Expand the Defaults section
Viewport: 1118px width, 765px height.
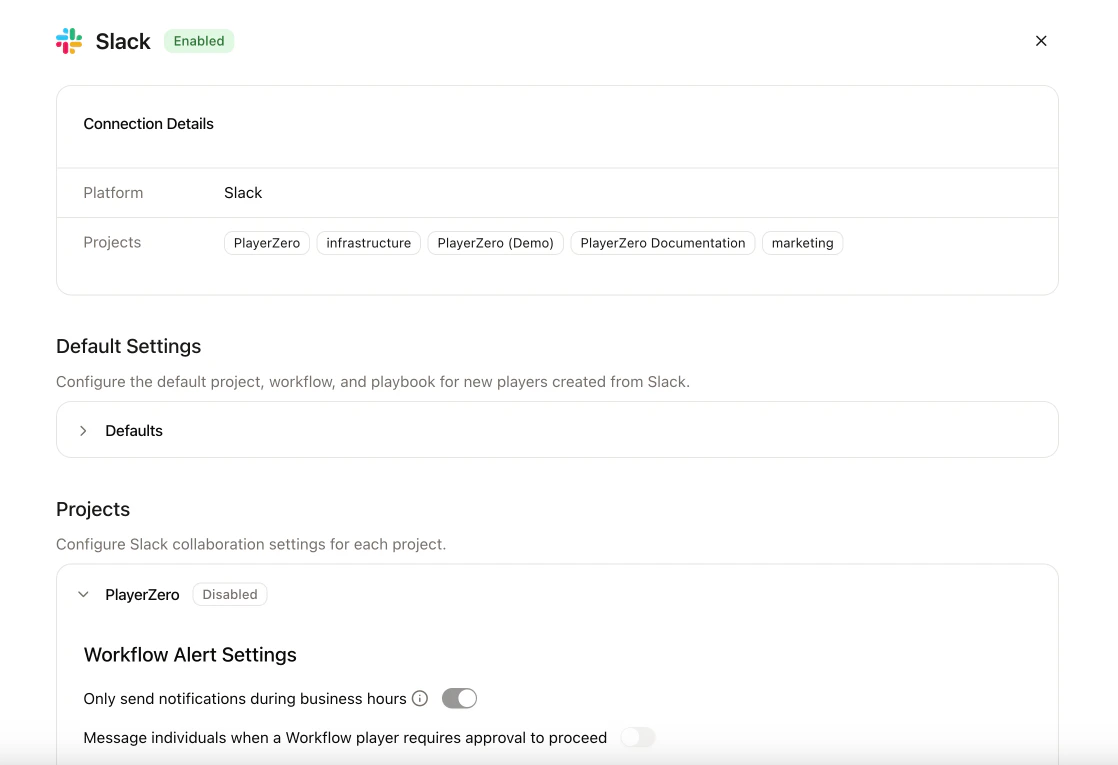pyautogui.click(x=84, y=430)
